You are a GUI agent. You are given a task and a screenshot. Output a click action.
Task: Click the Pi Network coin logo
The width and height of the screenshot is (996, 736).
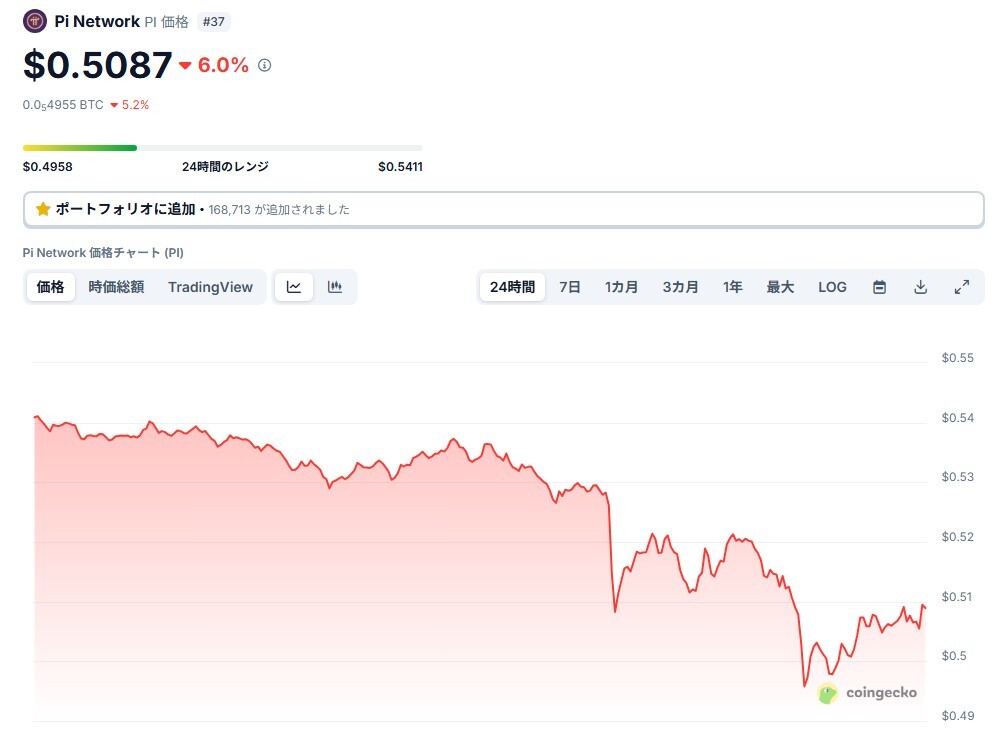coord(34,21)
